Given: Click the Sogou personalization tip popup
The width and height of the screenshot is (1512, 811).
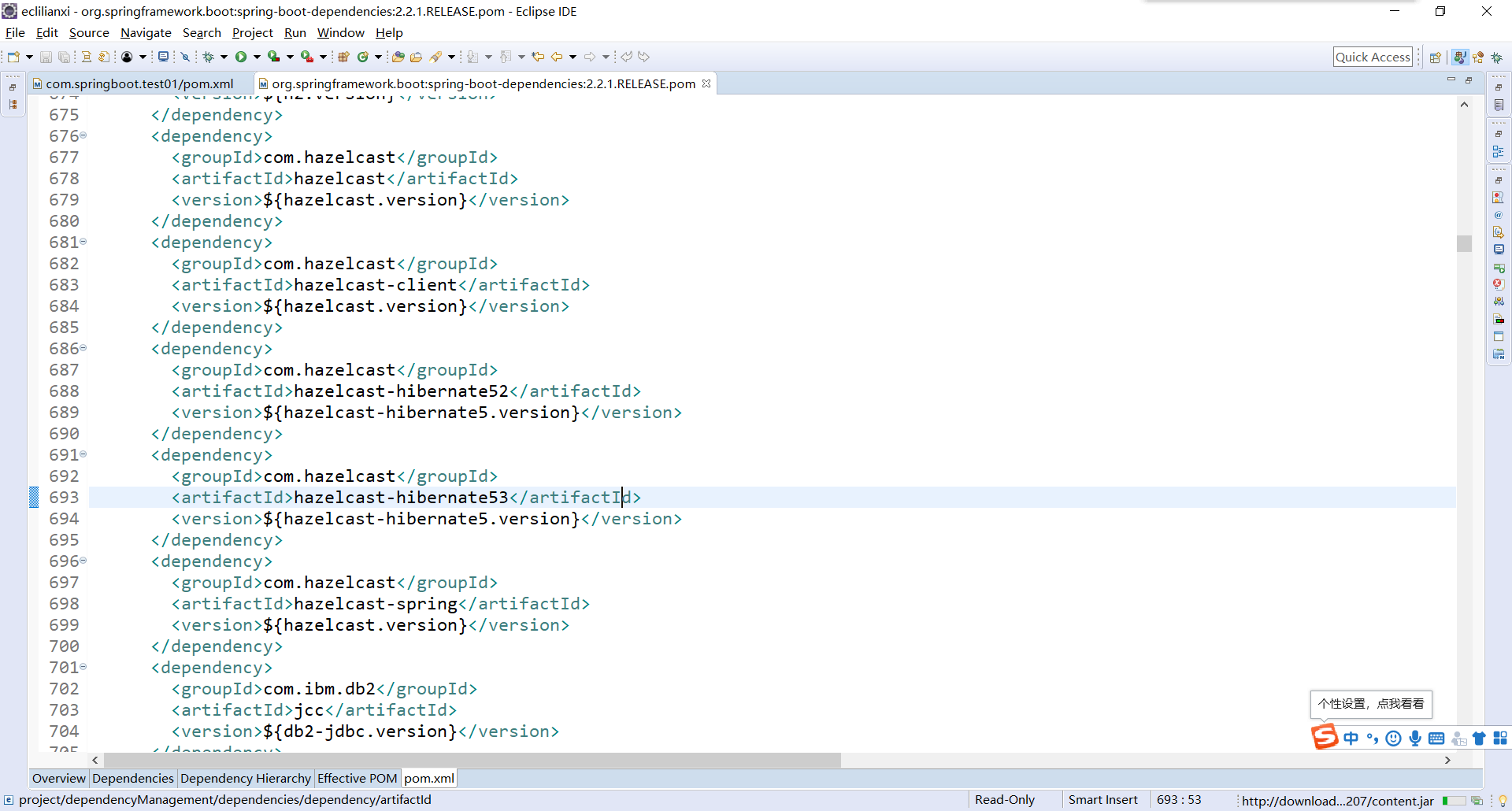Looking at the screenshot, I should [1371, 704].
